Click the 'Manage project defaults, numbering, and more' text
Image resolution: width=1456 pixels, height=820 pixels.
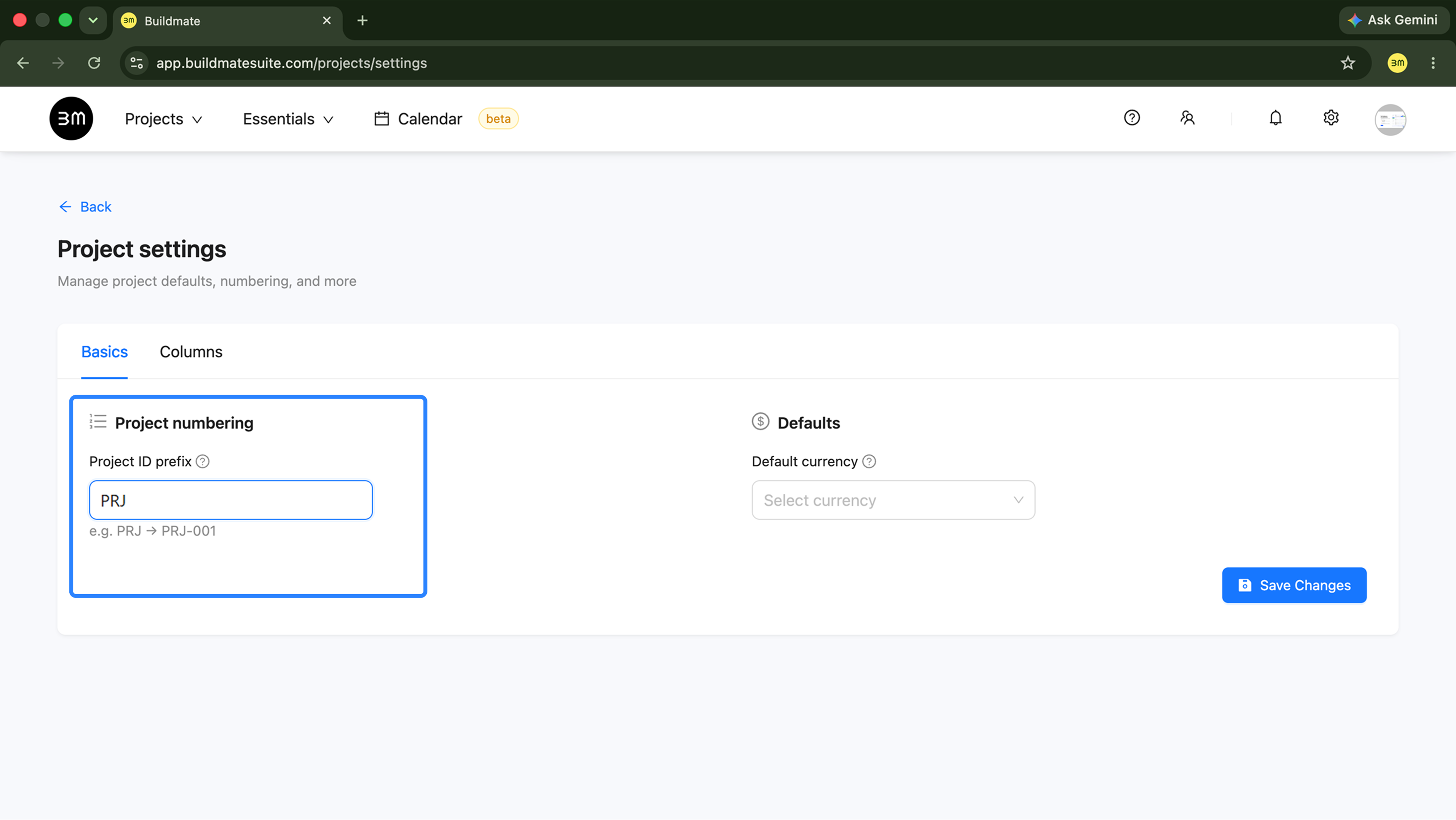tap(207, 281)
